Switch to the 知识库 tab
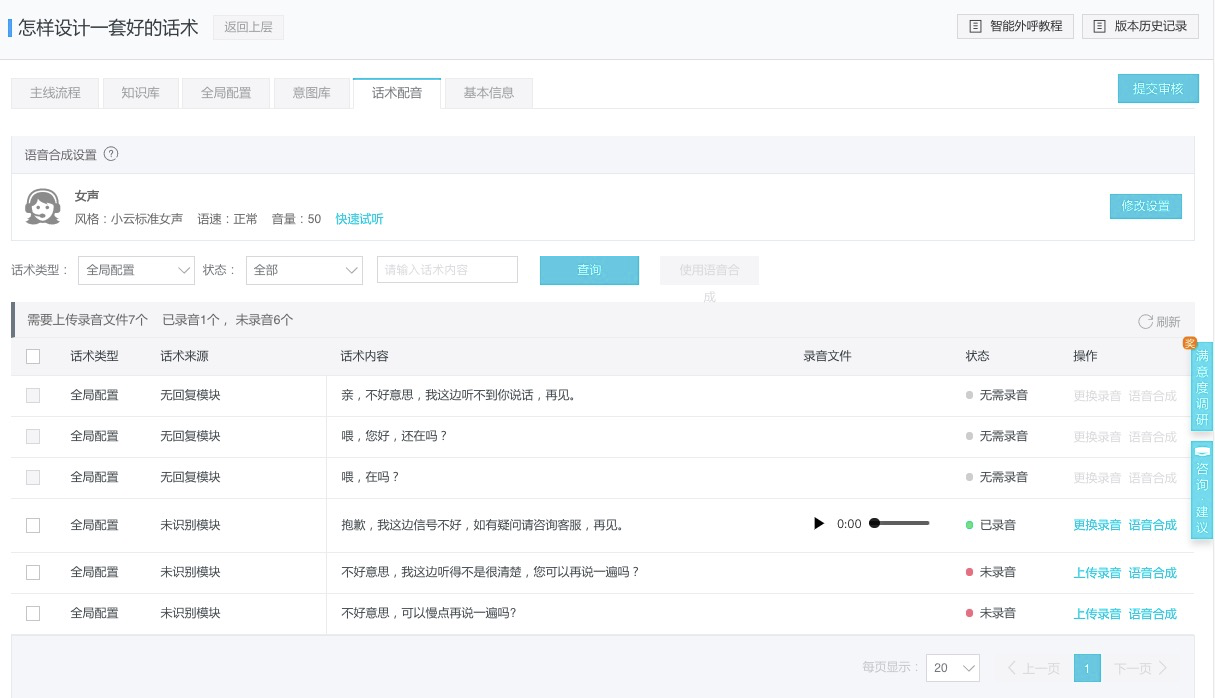 click(140, 93)
